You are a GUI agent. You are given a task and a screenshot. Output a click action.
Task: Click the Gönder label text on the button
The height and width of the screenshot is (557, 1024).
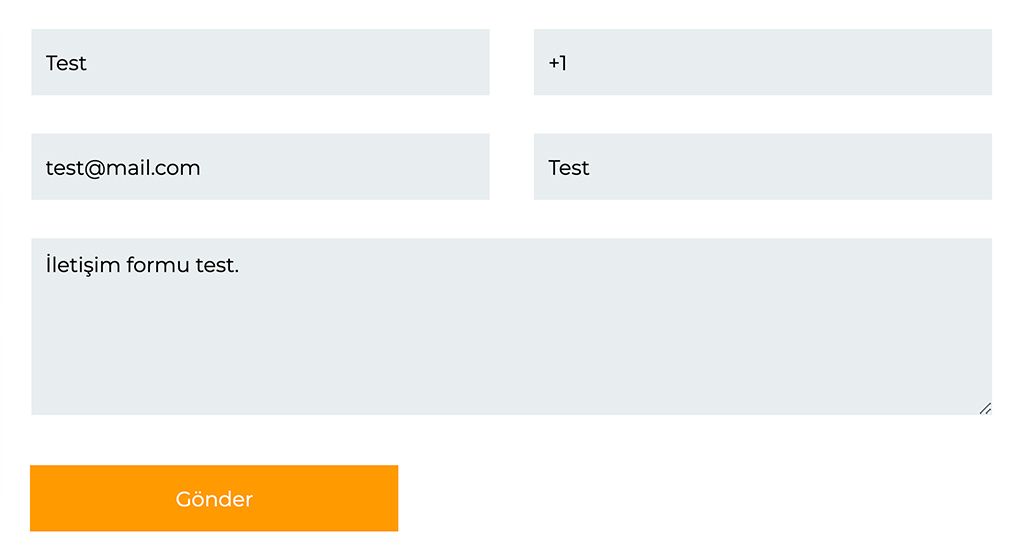pos(214,499)
